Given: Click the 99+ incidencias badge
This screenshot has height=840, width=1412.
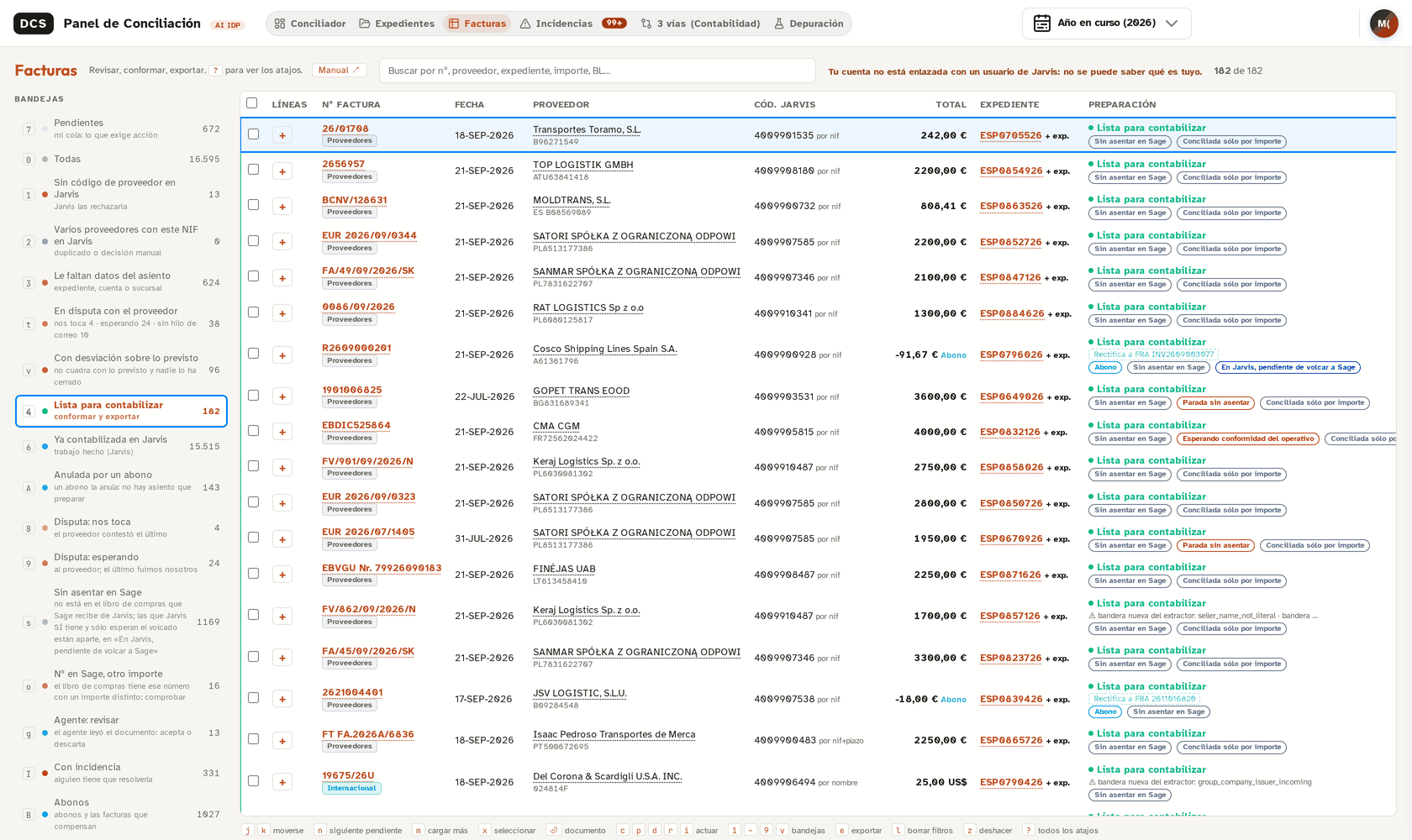Looking at the screenshot, I should tap(614, 24).
